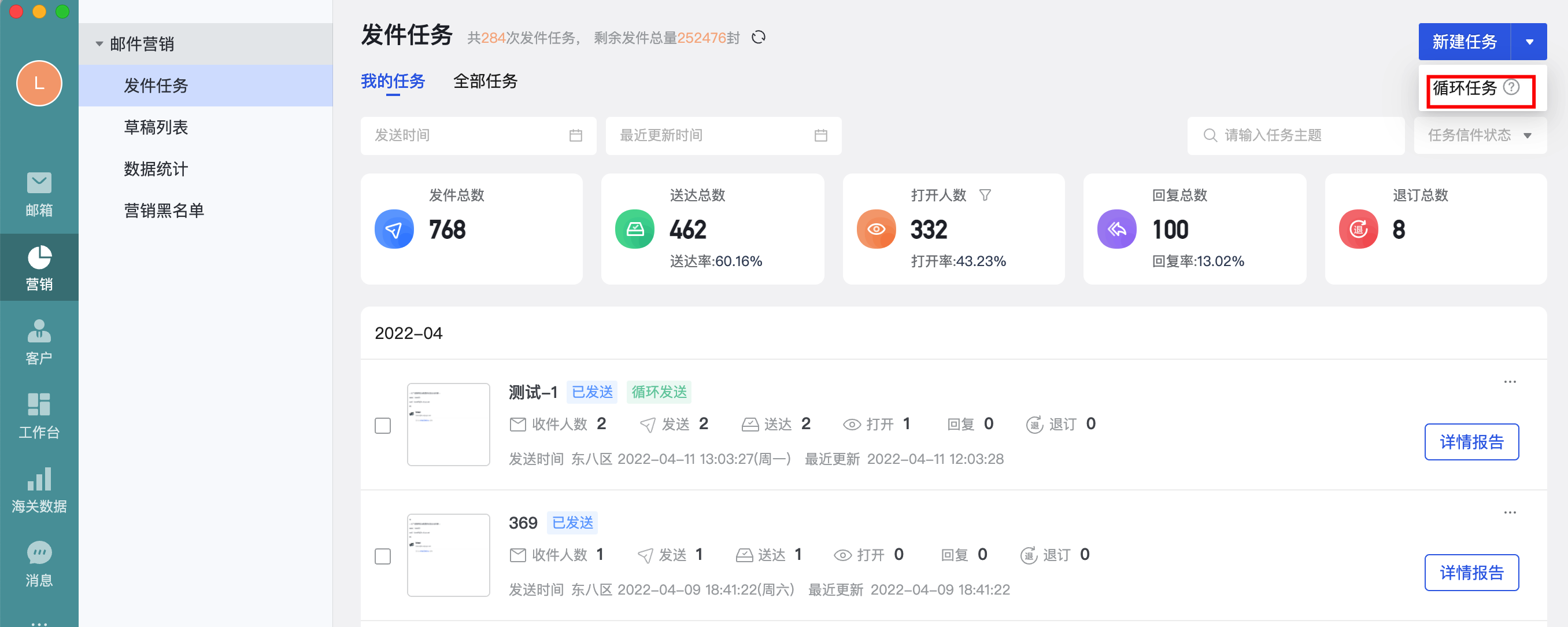Image resolution: width=1568 pixels, height=627 pixels.
Task: Click the 请输入任务主题 search field
Action: click(x=1296, y=135)
